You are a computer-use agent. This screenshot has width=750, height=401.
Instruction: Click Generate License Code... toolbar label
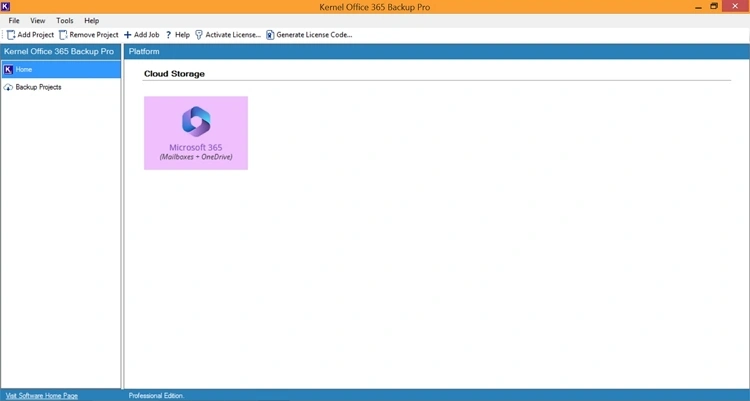click(314, 35)
